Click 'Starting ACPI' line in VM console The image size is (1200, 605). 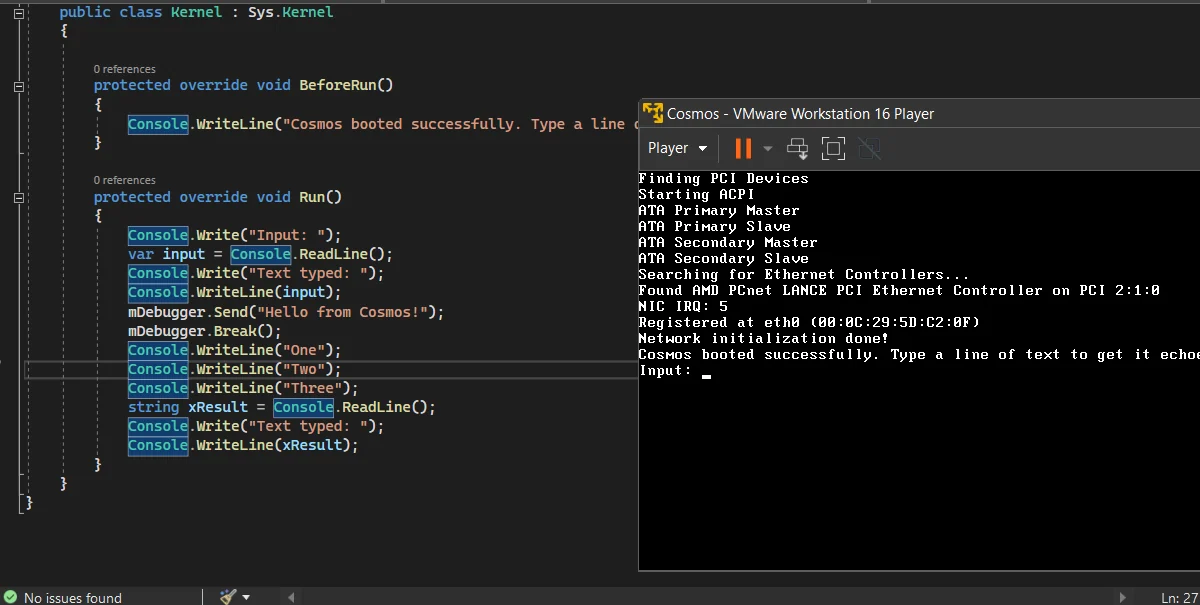tap(697, 194)
